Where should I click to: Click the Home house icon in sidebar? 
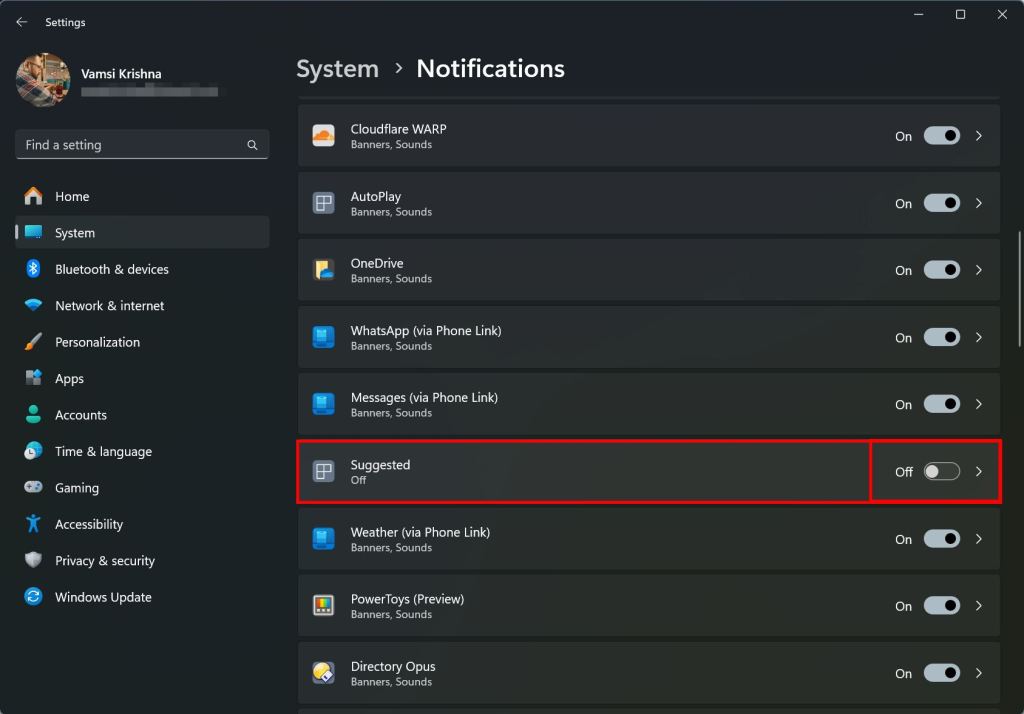33,196
